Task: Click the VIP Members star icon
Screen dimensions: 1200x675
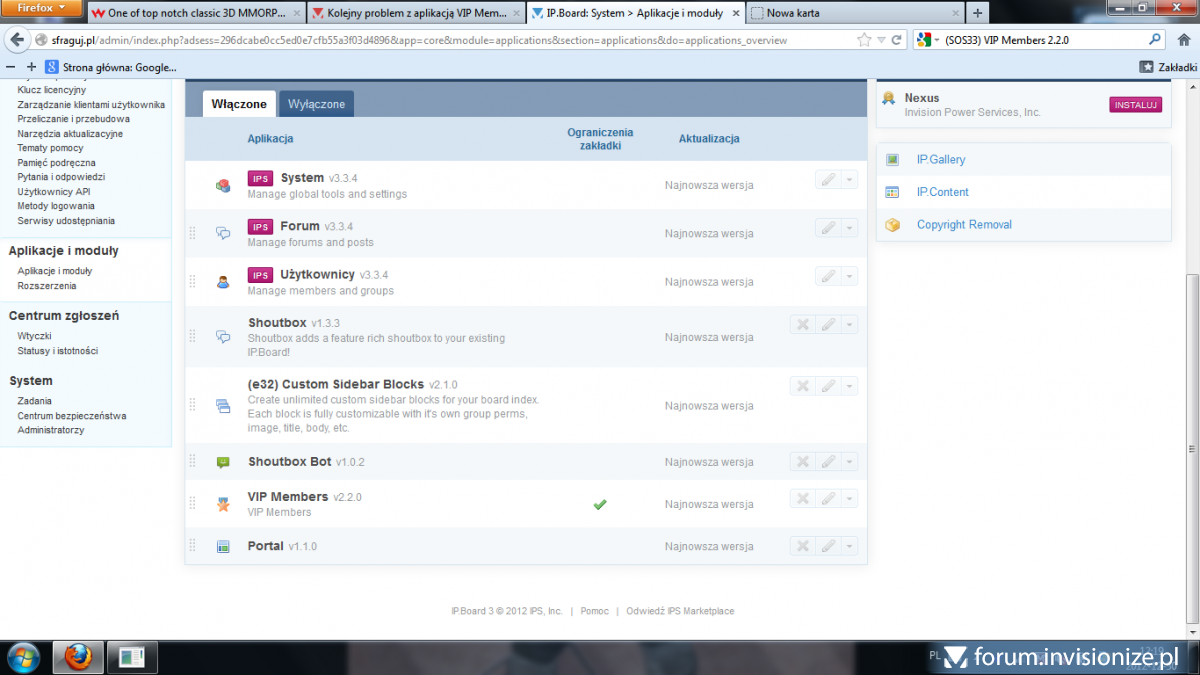Action: pos(223,505)
